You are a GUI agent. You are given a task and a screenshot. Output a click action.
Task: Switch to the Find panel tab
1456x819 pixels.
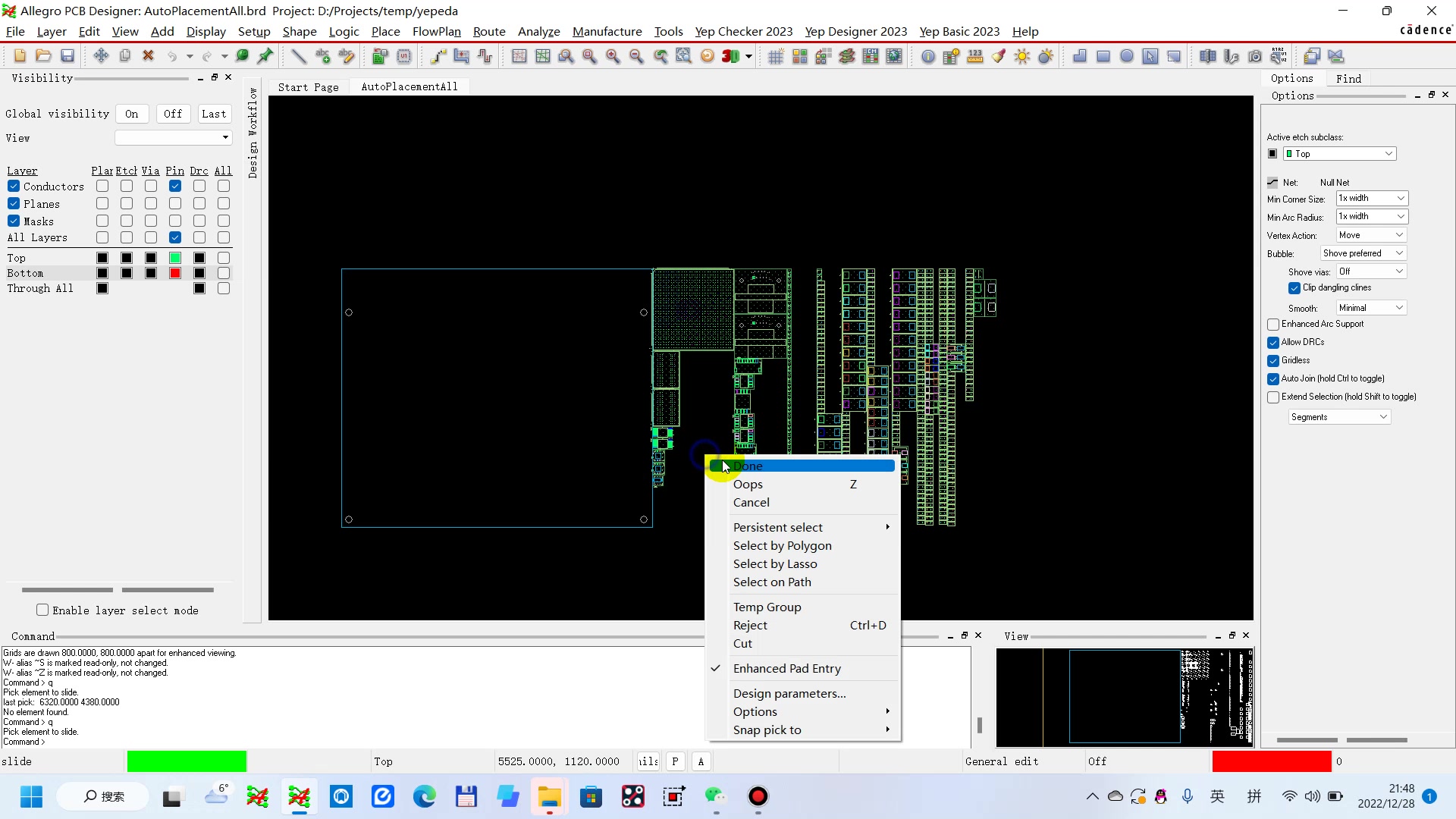click(1348, 79)
